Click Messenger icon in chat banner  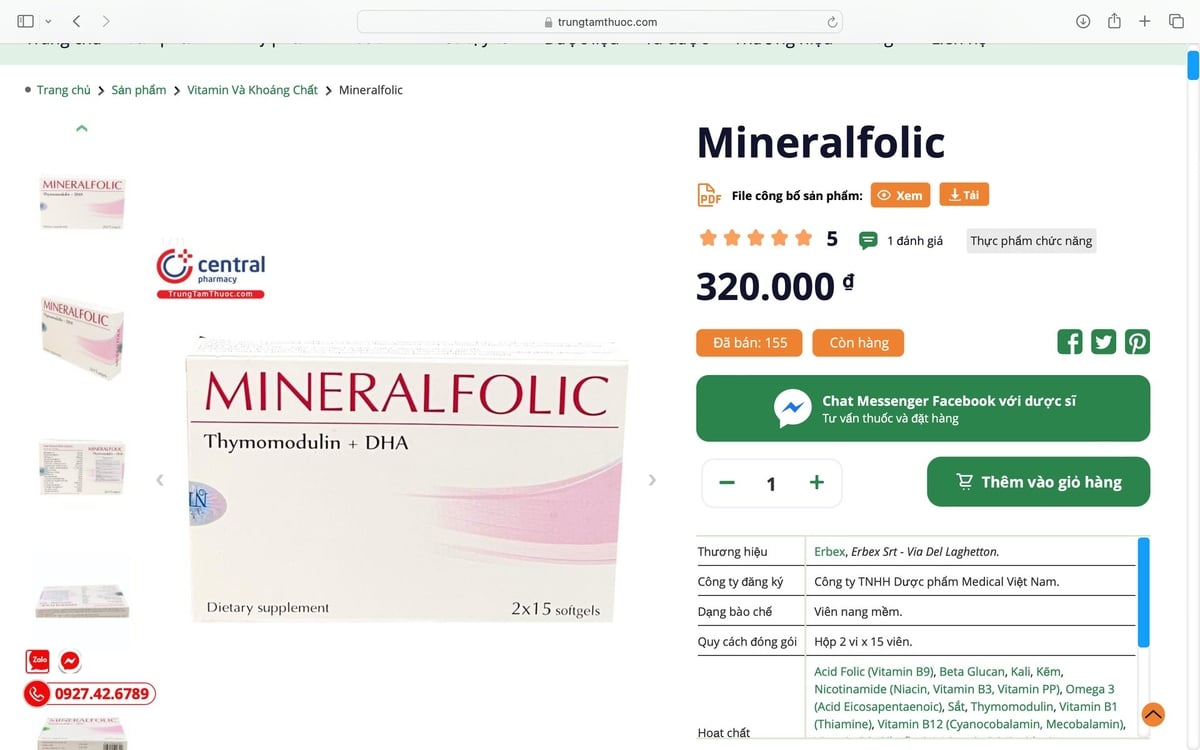point(792,408)
